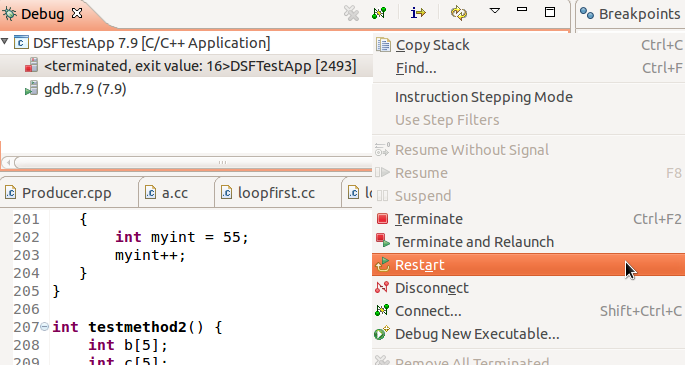Click the Copy Stack document icon
The width and height of the screenshot is (685, 365).
click(383, 45)
